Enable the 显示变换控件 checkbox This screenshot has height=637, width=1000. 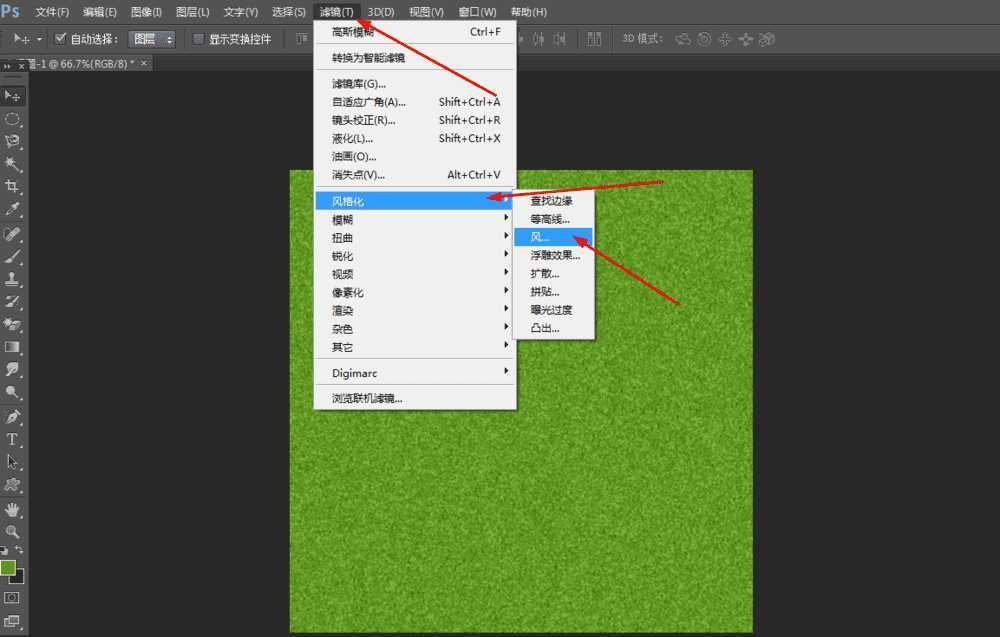click(x=198, y=39)
